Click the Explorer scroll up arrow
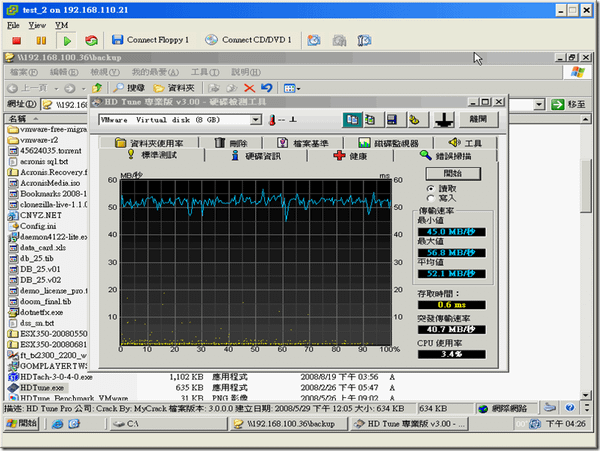This screenshot has width=600, height=451. (586, 119)
